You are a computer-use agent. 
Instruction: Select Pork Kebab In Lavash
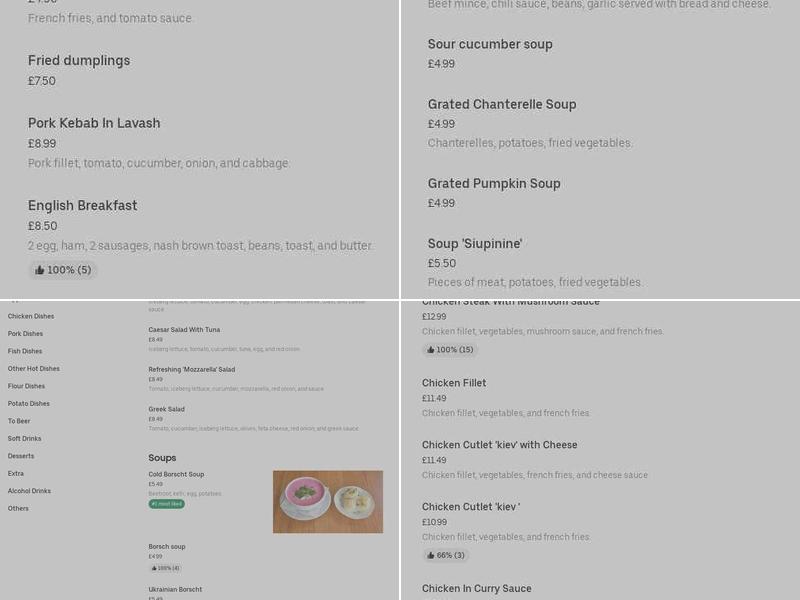93,123
